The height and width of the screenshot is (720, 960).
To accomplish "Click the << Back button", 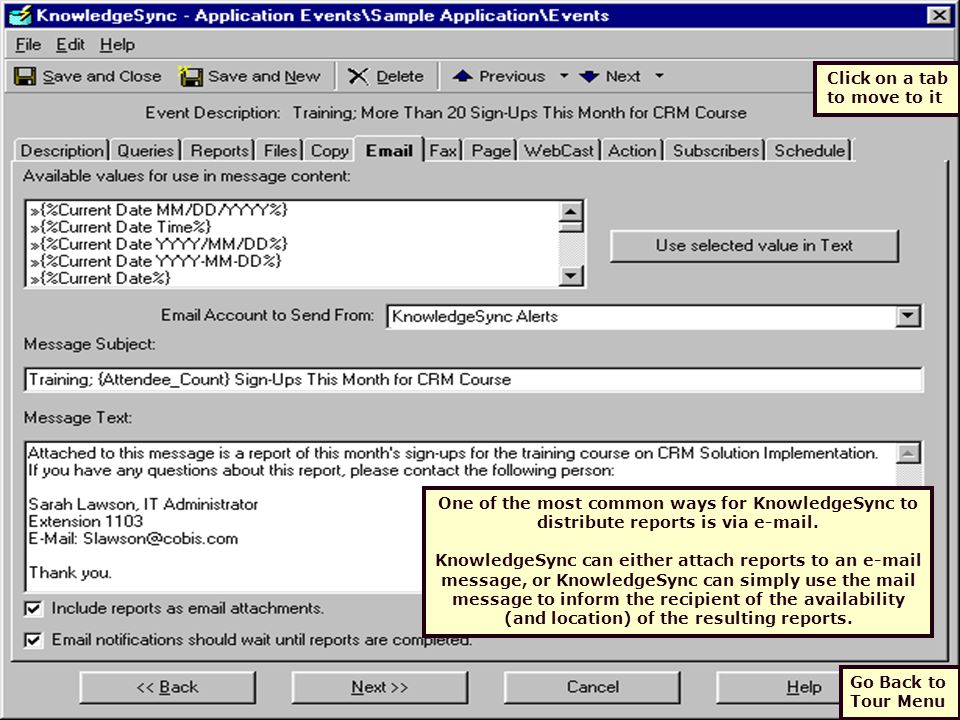I will click(168, 688).
